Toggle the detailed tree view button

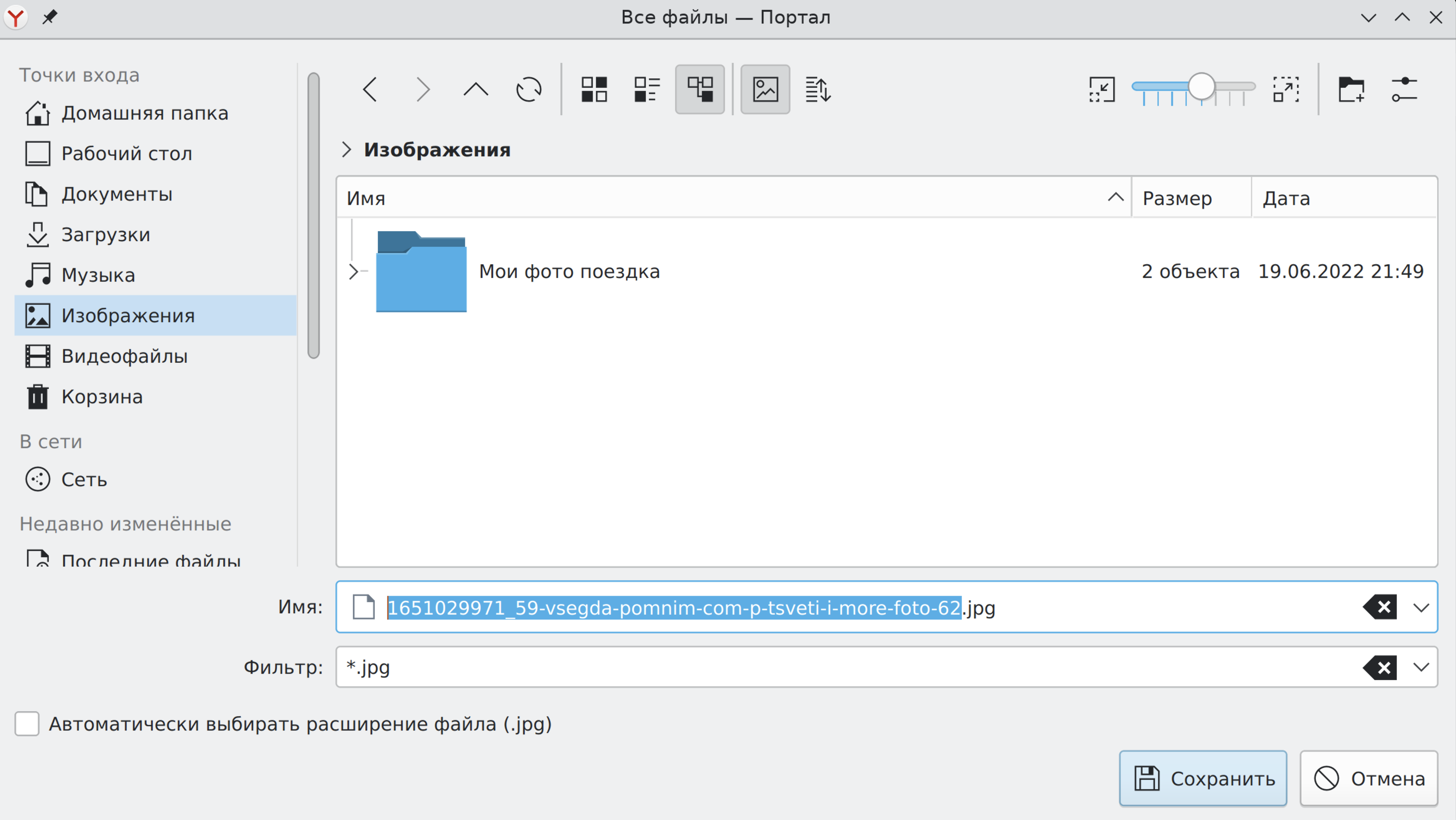coord(700,89)
